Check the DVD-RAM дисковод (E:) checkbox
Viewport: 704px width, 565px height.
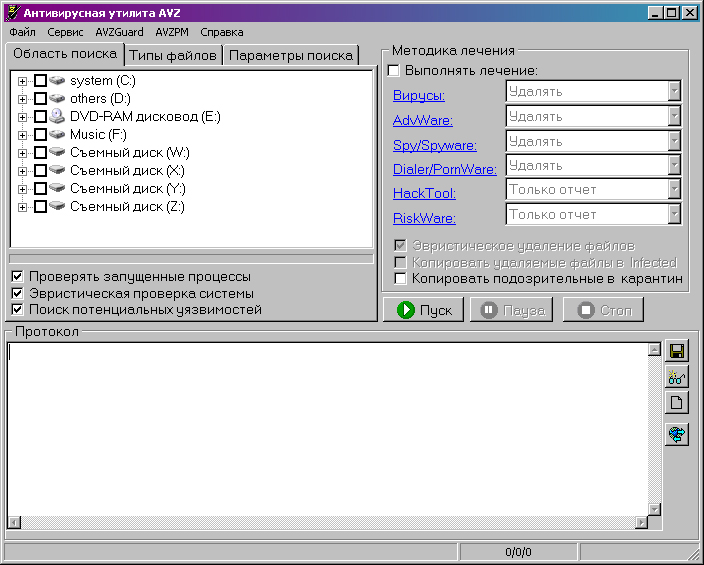click(40, 117)
